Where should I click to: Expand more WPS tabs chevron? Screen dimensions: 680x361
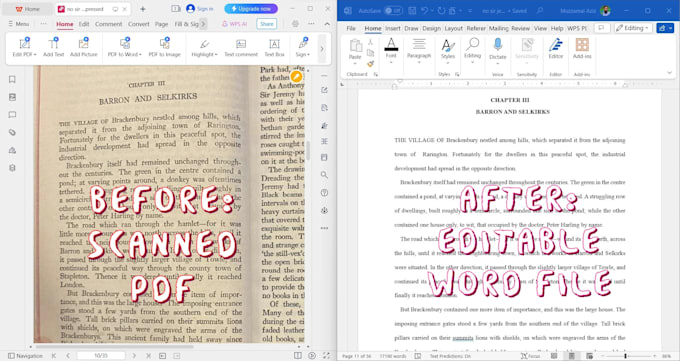203,24
